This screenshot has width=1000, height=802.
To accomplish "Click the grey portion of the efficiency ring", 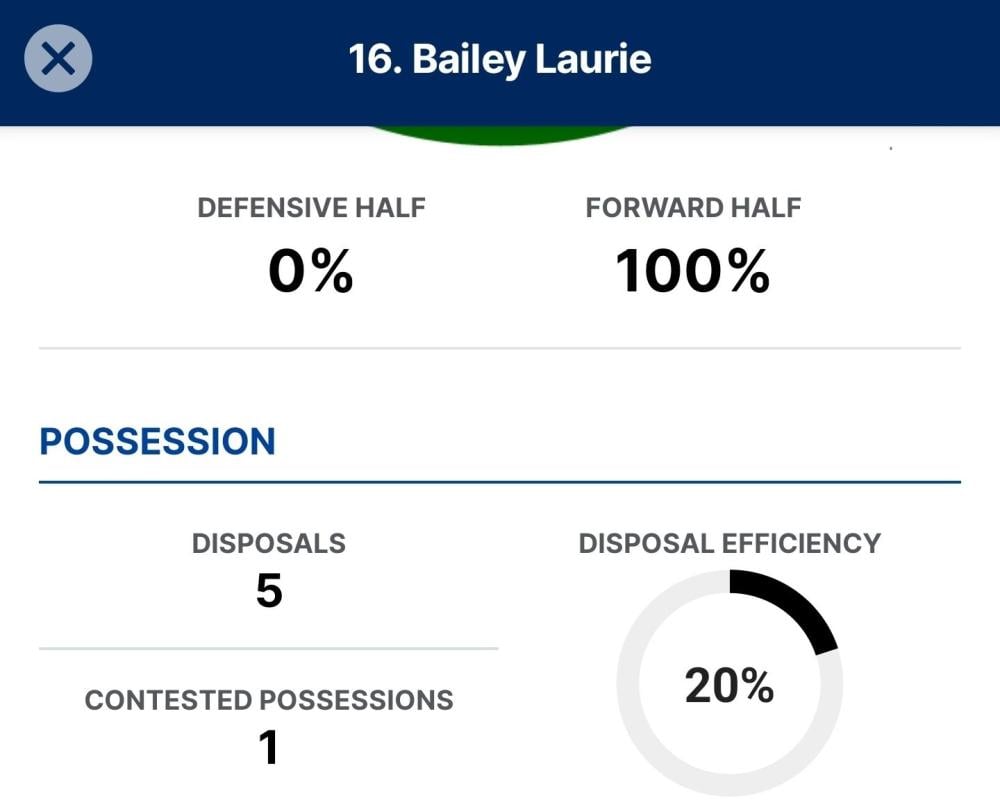I will tap(631, 686).
